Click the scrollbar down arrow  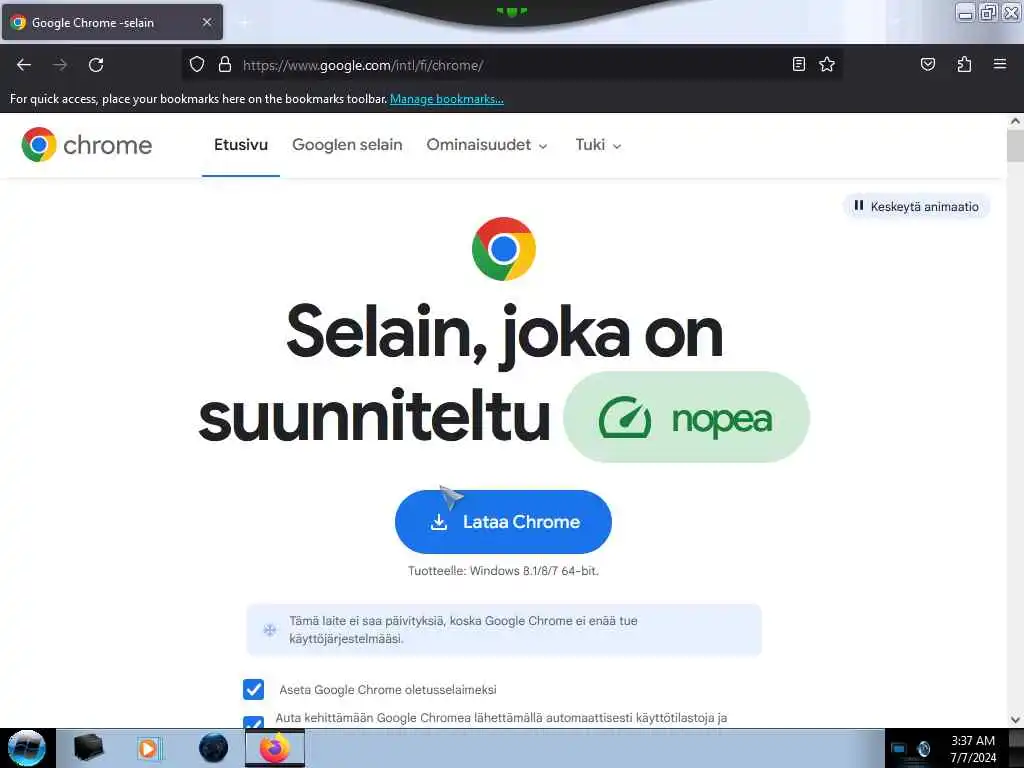[1015, 720]
